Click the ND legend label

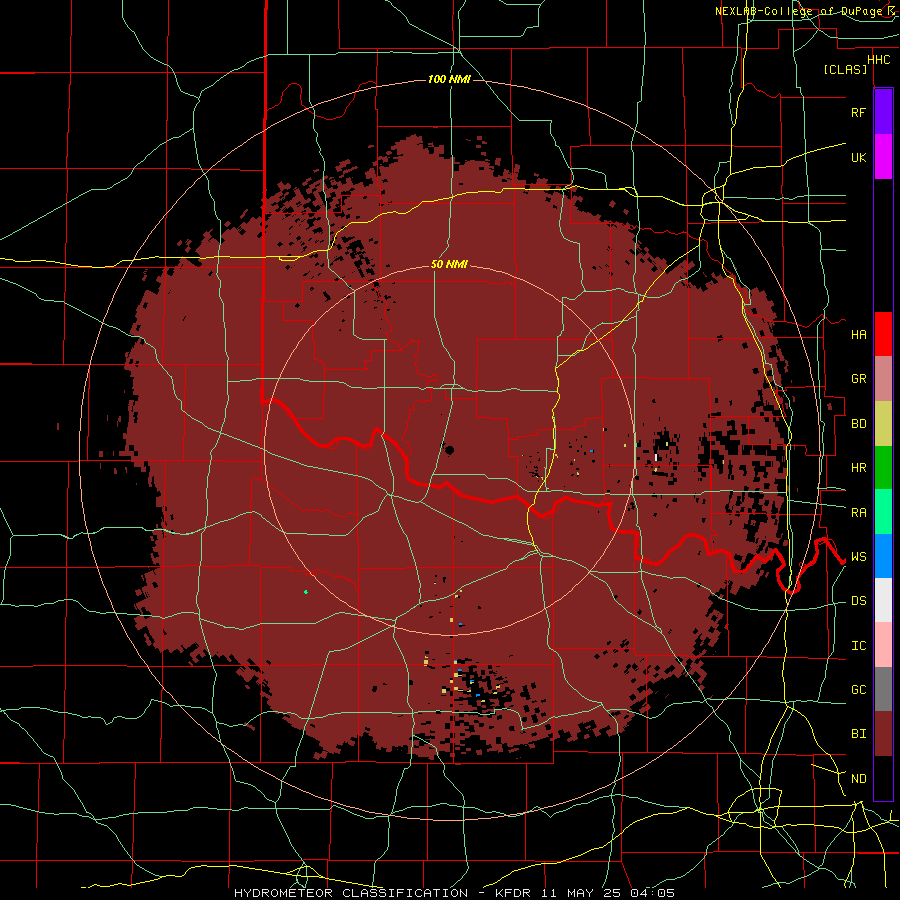[858, 779]
